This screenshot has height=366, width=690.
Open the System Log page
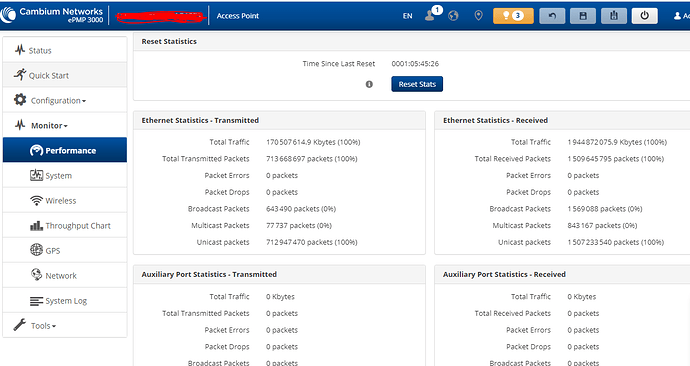point(65,301)
